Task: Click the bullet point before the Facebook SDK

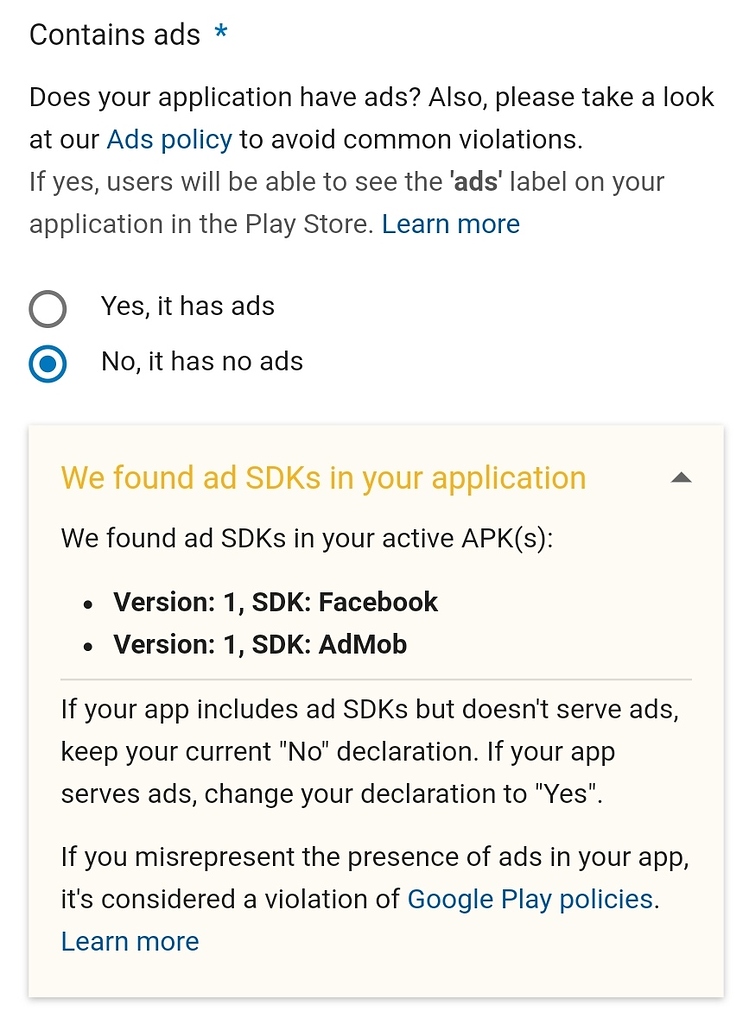Action: 89,605
